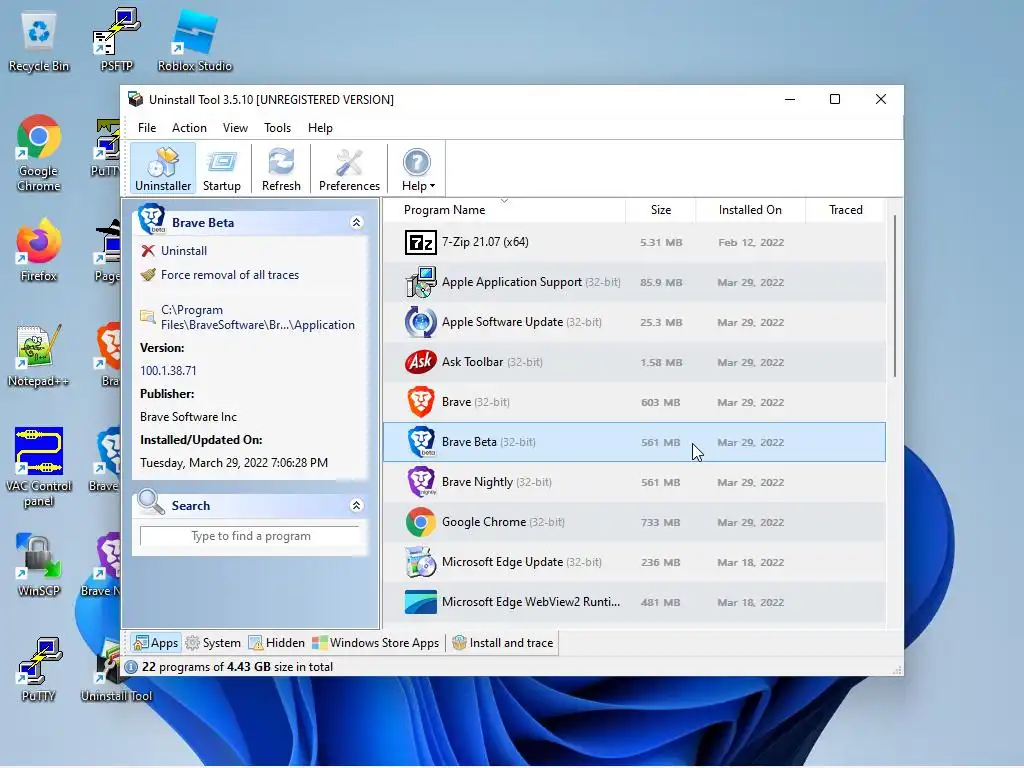Click the 733 MB size cell

coord(660,522)
